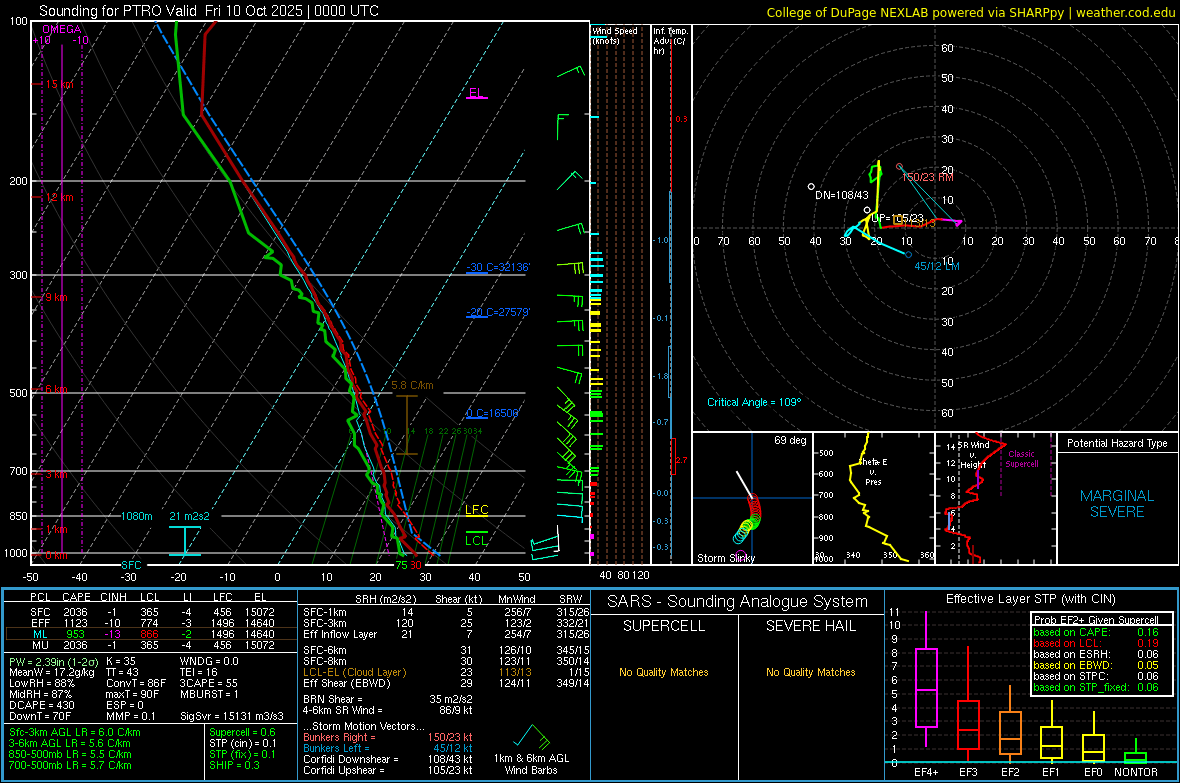Click the 'DN=108/43' hodograph label
This screenshot has width=1180, height=783.
pos(841,195)
